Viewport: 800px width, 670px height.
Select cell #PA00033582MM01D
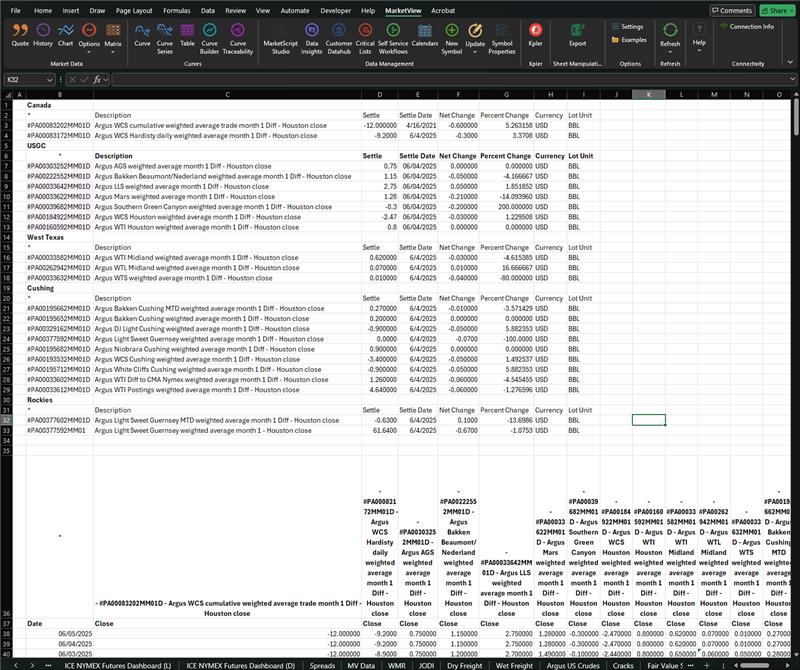coord(59,258)
